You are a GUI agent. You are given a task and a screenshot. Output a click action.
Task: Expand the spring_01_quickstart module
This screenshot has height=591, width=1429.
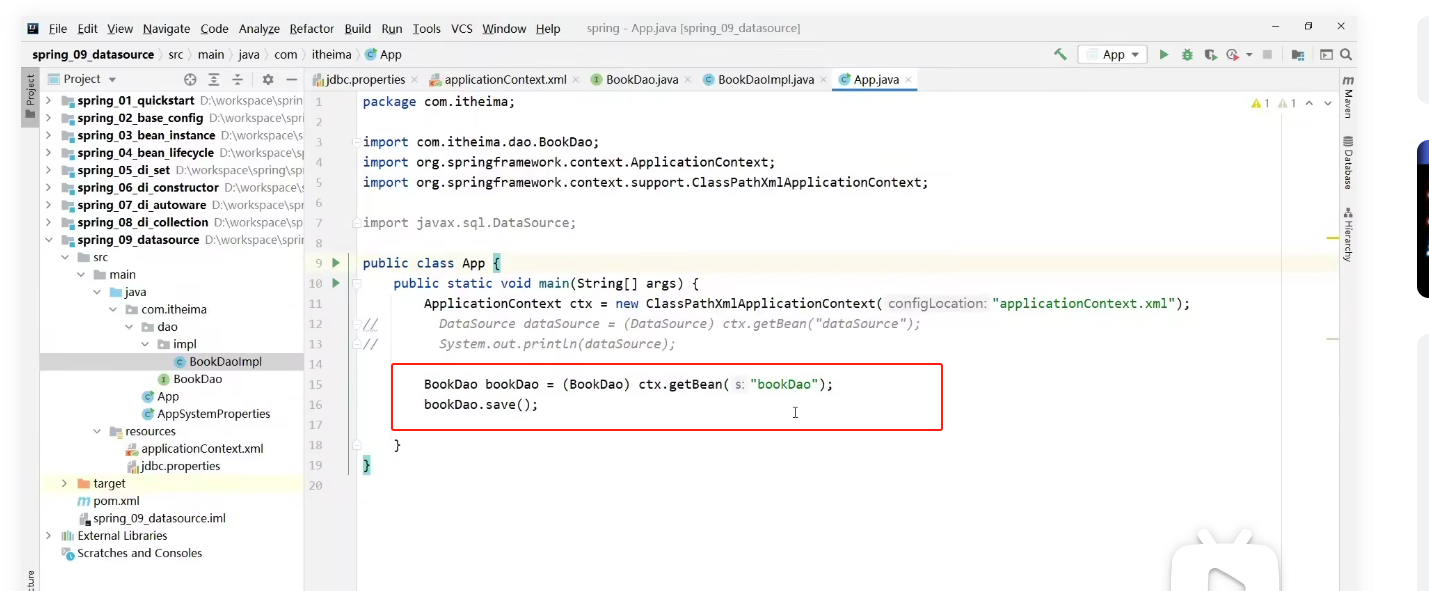click(x=48, y=101)
